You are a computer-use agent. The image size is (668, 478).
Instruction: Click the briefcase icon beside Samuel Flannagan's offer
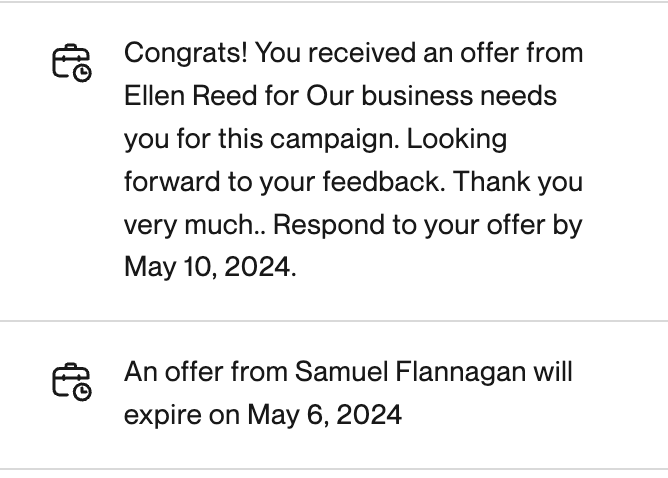(70, 382)
